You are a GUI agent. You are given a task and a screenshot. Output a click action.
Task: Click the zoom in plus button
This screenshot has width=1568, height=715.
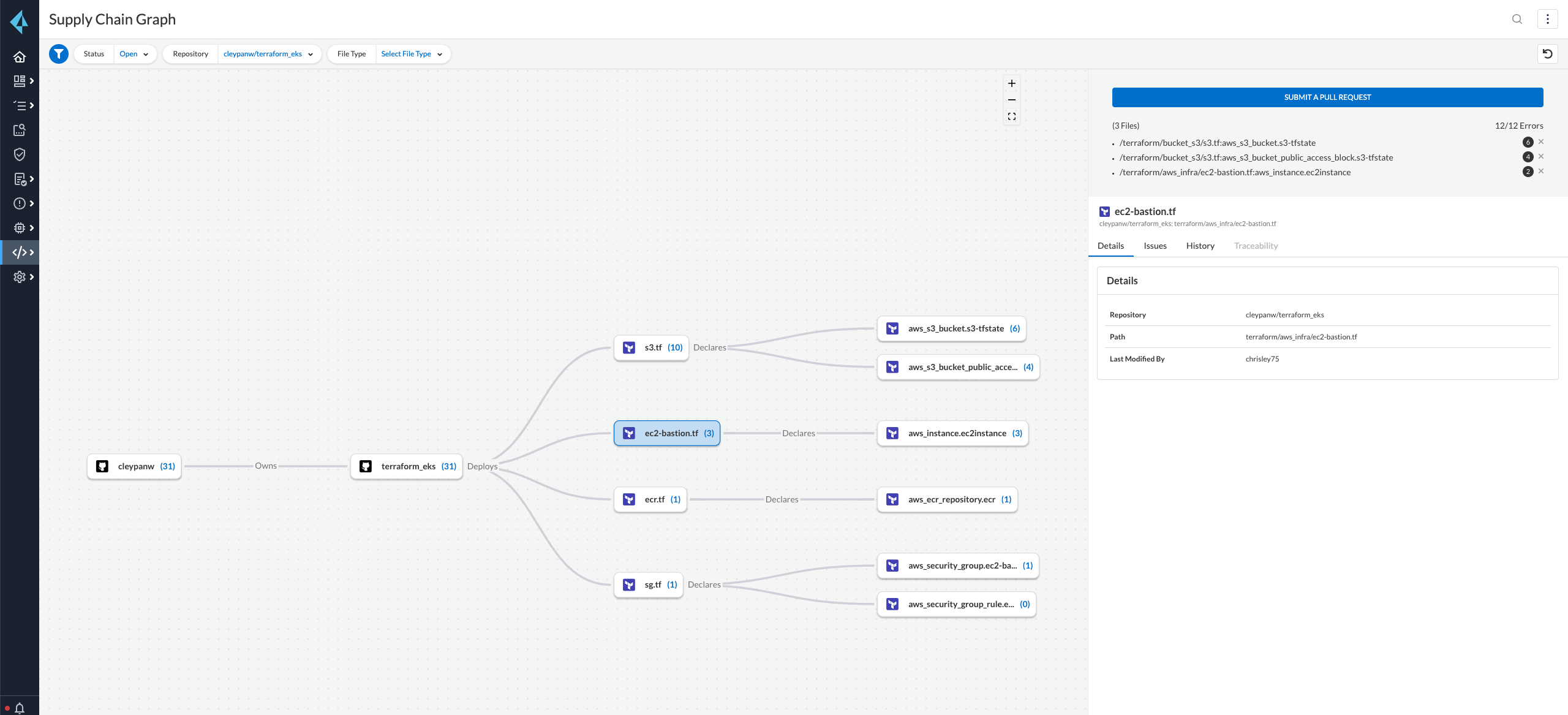1012,83
